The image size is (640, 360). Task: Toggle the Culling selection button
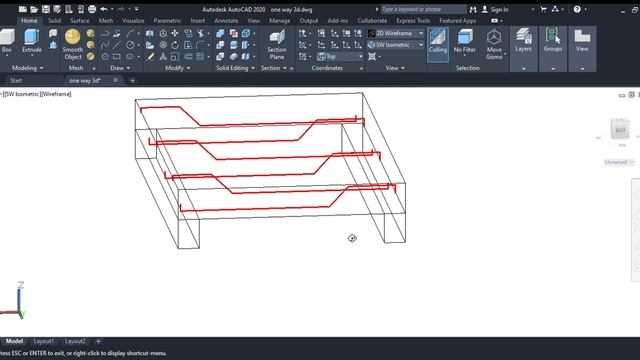[438, 44]
